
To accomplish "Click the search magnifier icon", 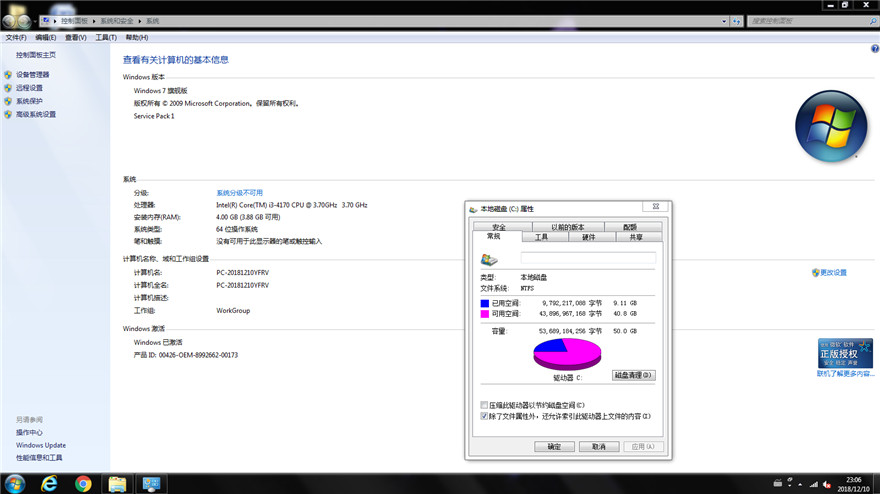I will (x=873, y=21).
